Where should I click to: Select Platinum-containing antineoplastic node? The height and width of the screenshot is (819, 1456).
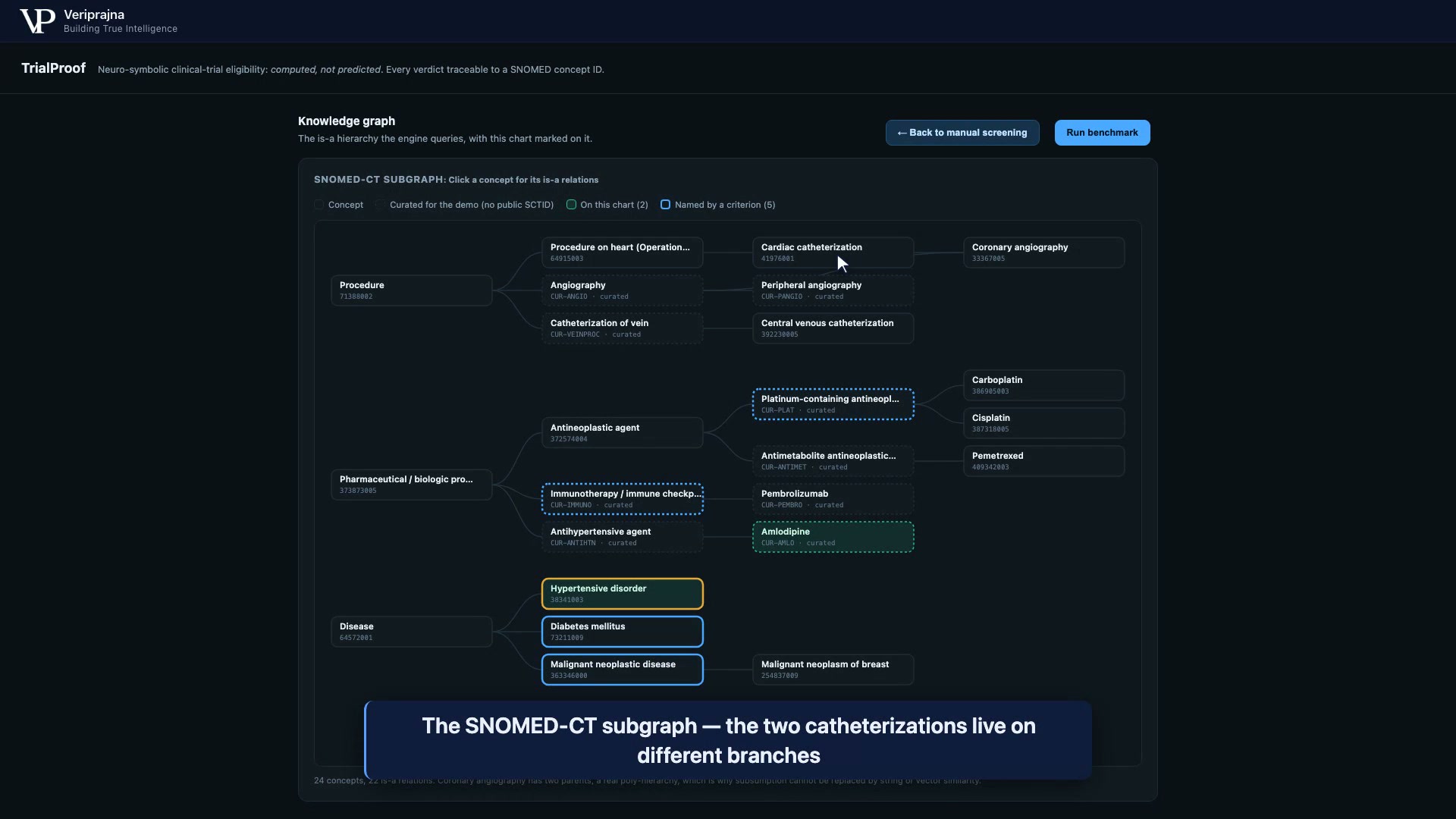click(833, 404)
